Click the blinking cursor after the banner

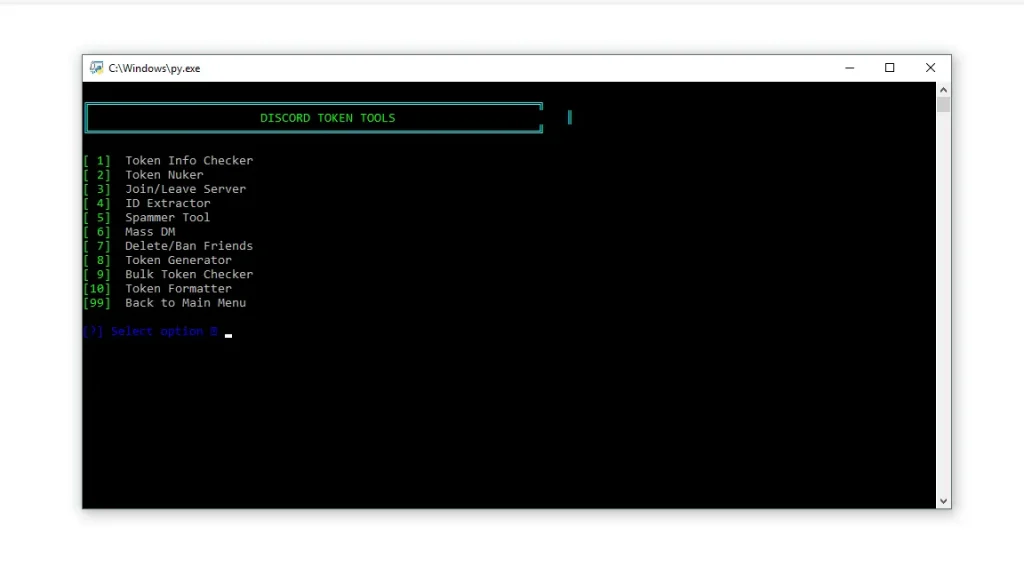[569, 117]
